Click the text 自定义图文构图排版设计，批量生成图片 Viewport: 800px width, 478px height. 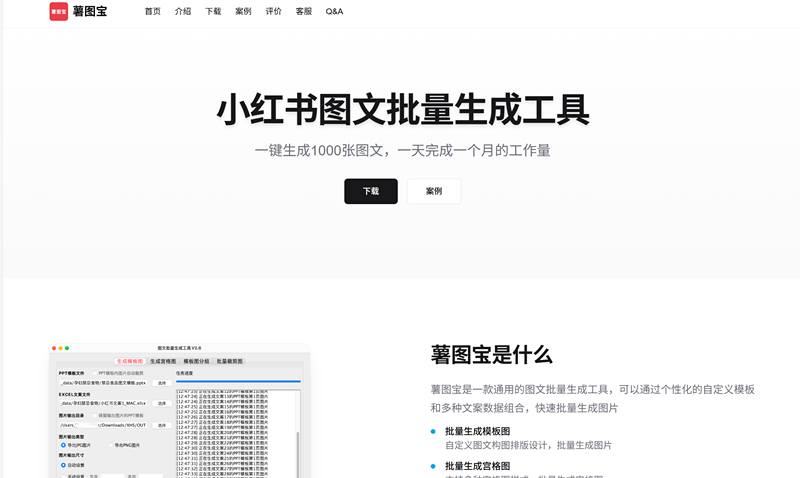(528, 445)
